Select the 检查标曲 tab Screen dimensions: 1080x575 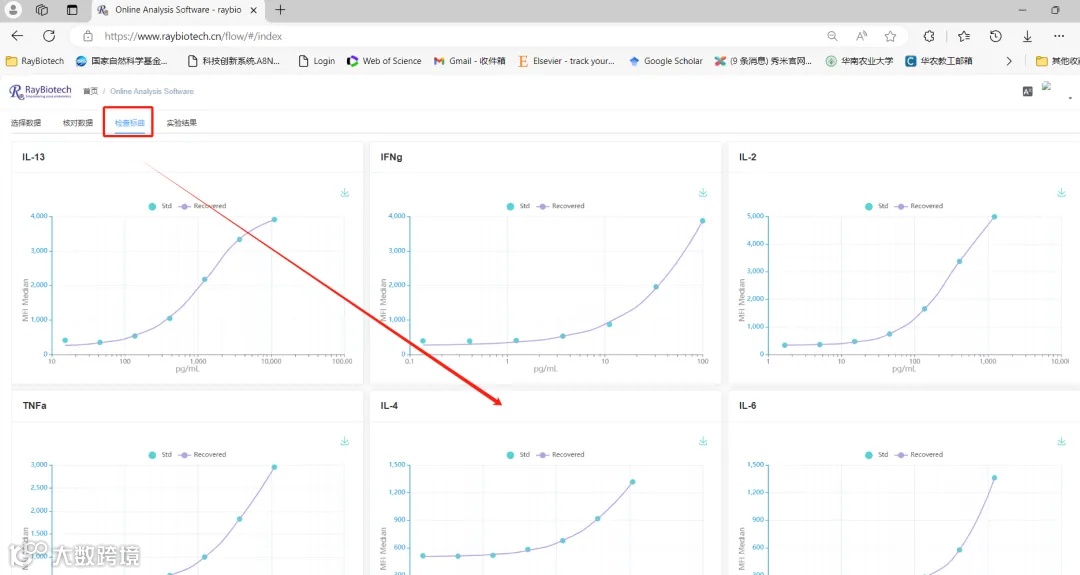click(129, 123)
